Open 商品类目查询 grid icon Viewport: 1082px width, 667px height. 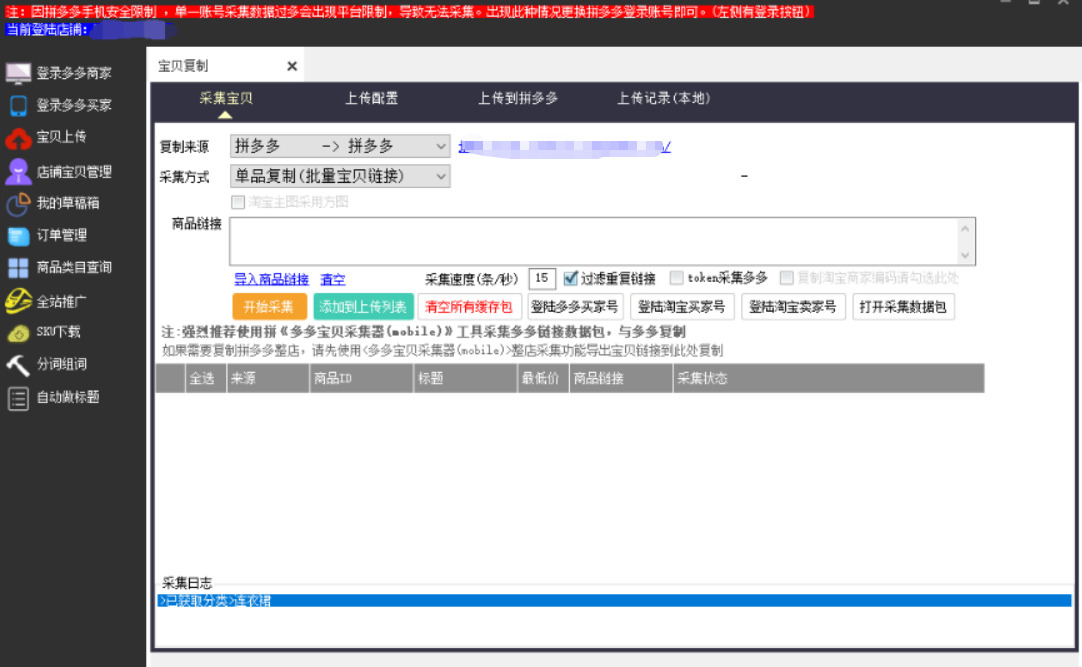[18, 268]
